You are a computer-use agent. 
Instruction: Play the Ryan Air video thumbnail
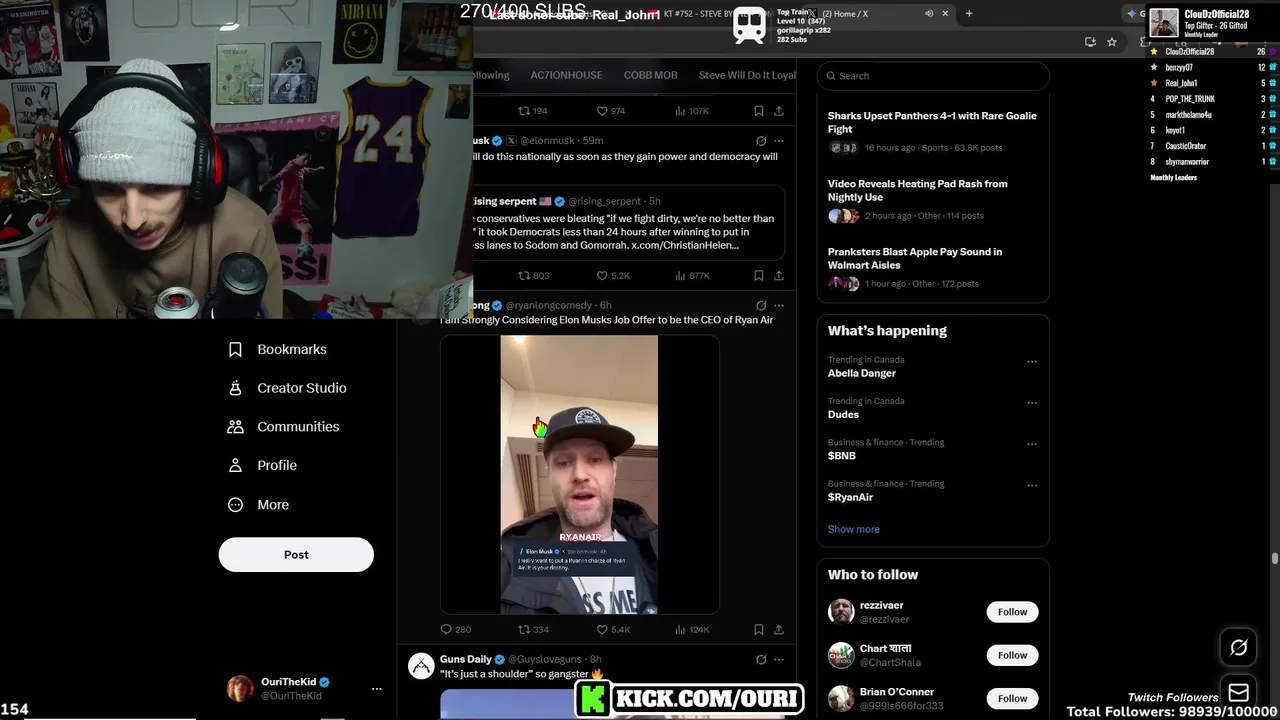[x=580, y=474]
